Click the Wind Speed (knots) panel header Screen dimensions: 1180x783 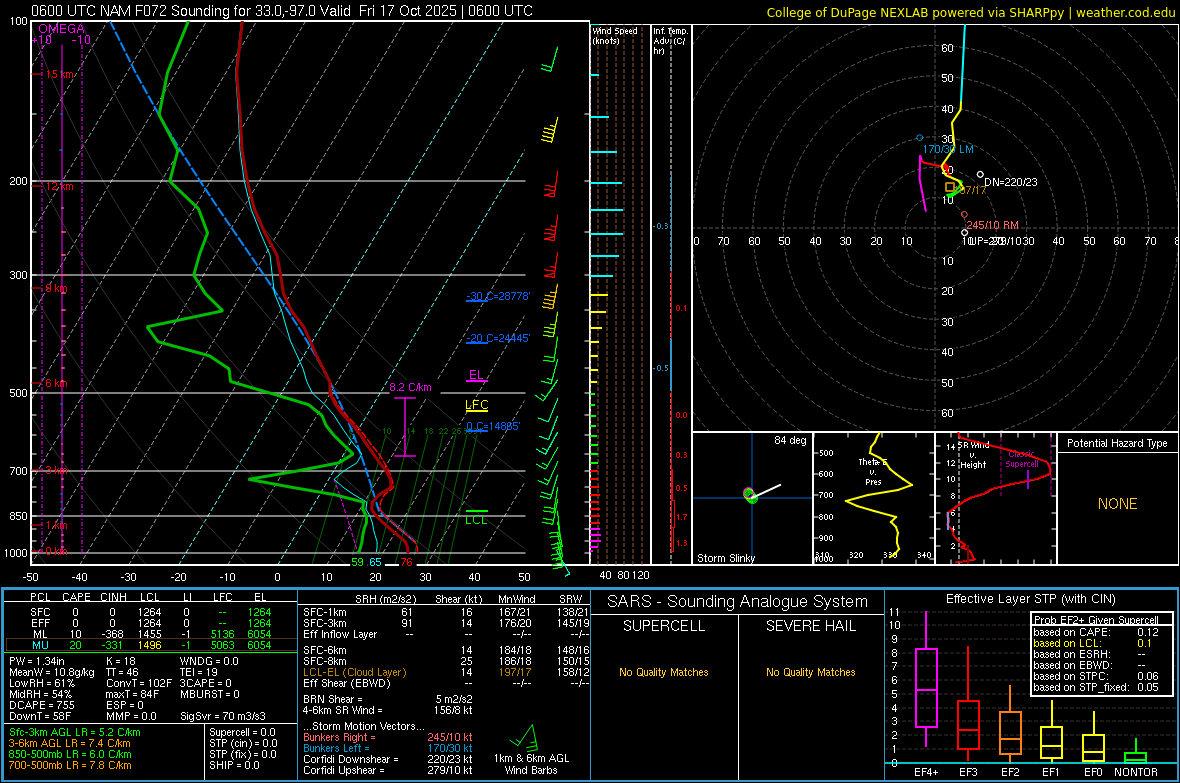coord(615,35)
